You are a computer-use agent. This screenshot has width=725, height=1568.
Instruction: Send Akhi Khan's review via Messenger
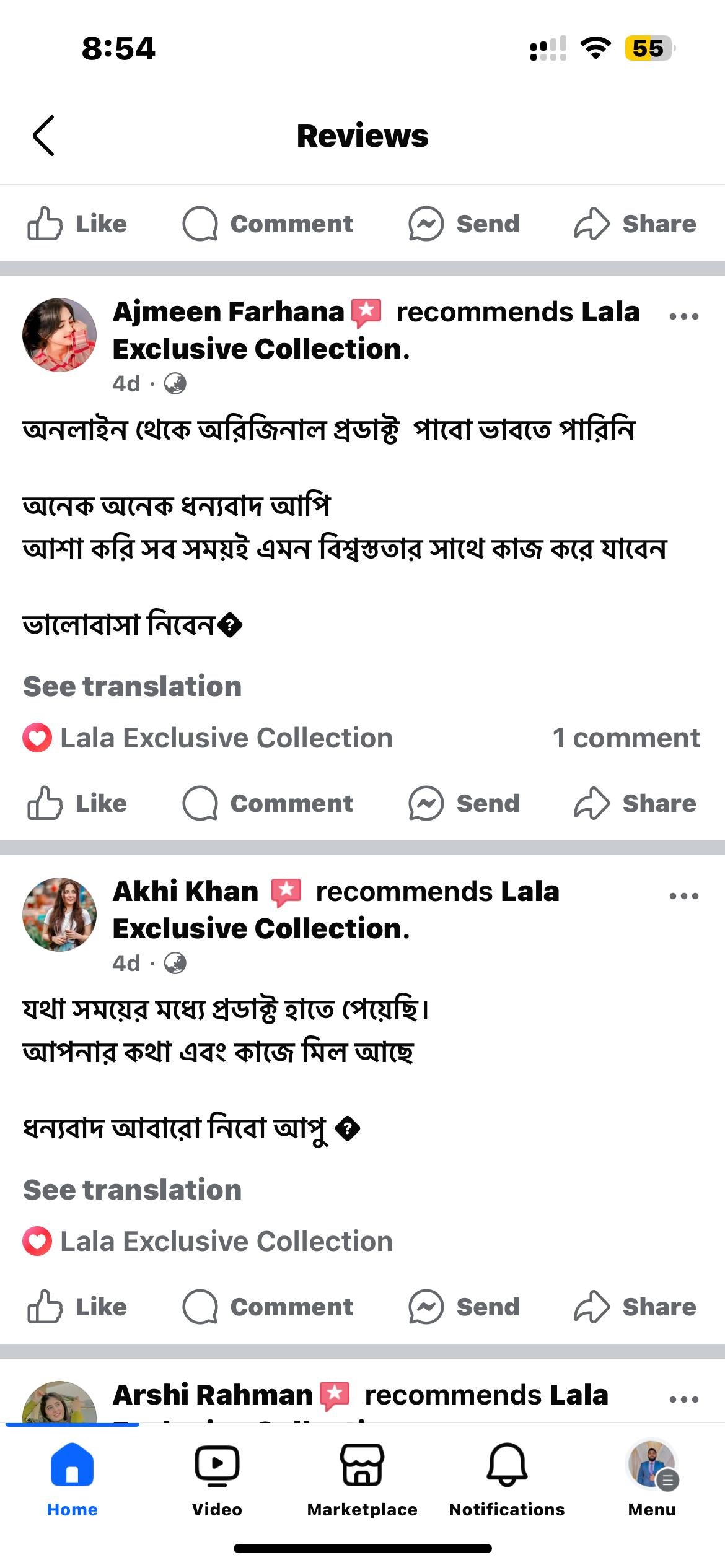(x=464, y=1307)
